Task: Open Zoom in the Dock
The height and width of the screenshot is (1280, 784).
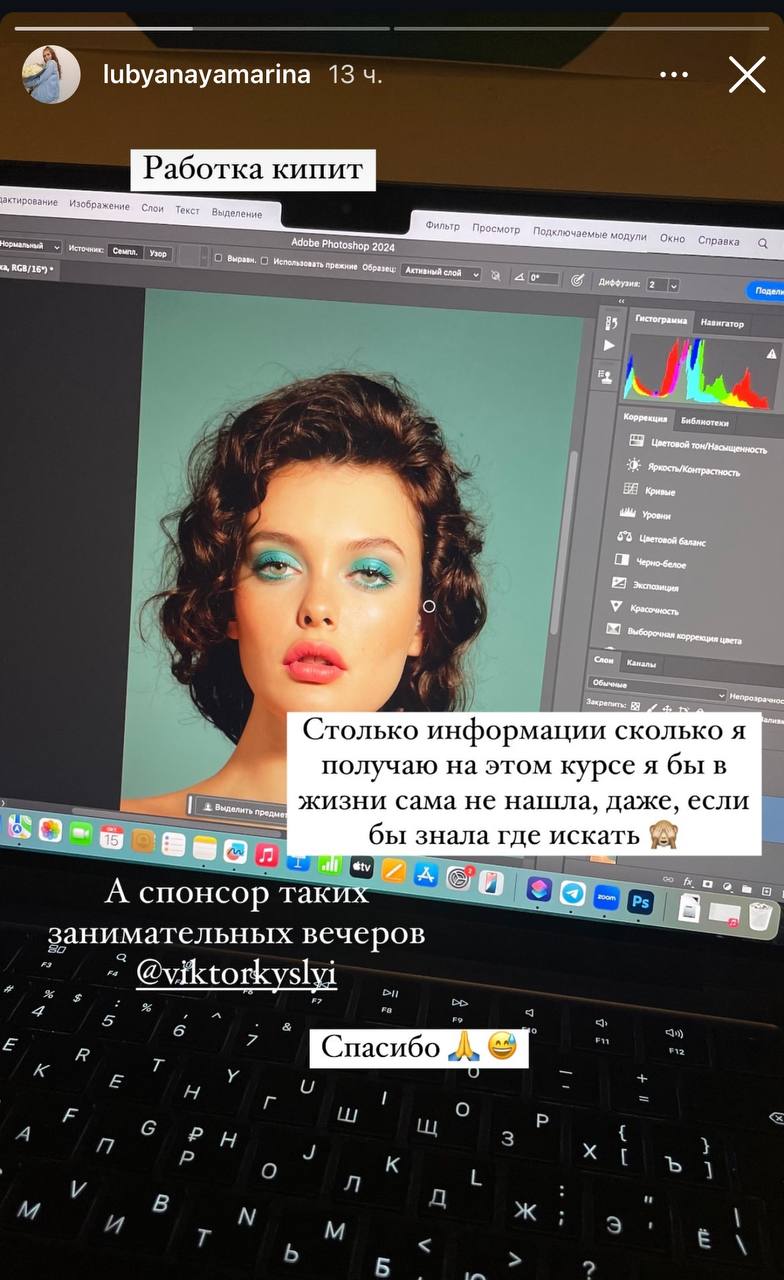Action: pos(606,897)
